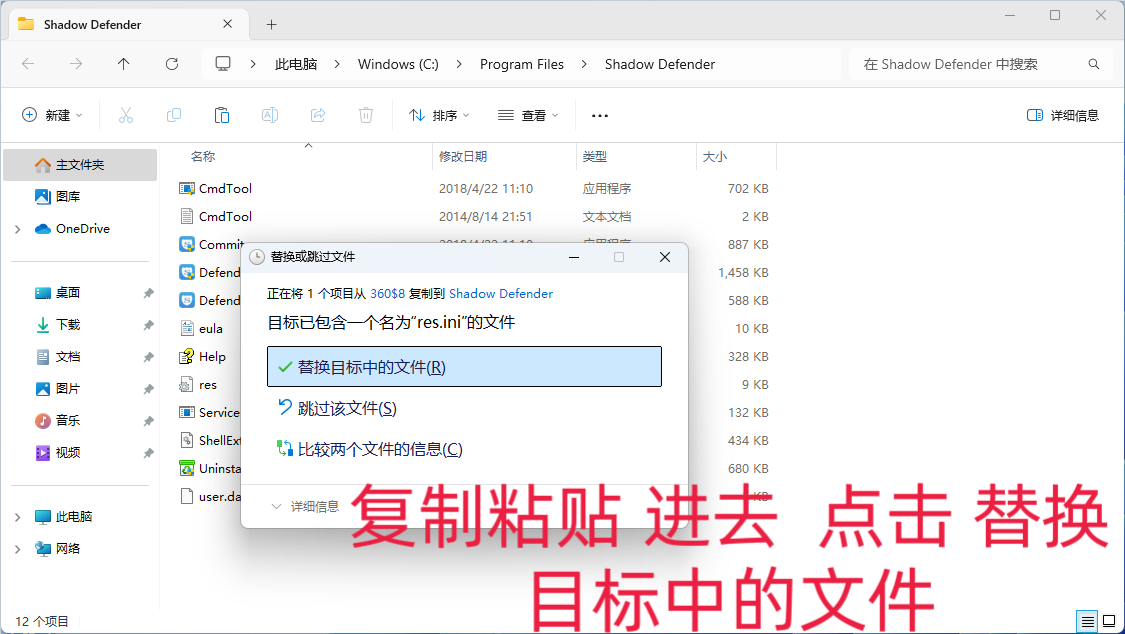Image resolution: width=1125 pixels, height=634 pixels.
Task: Refresh the current folder
Action: [x=172, y=64]
